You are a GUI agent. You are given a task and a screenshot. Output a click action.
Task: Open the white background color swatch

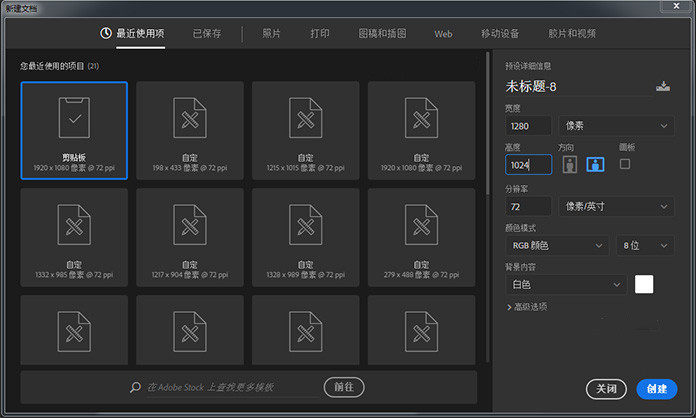[x=644, y=284]
